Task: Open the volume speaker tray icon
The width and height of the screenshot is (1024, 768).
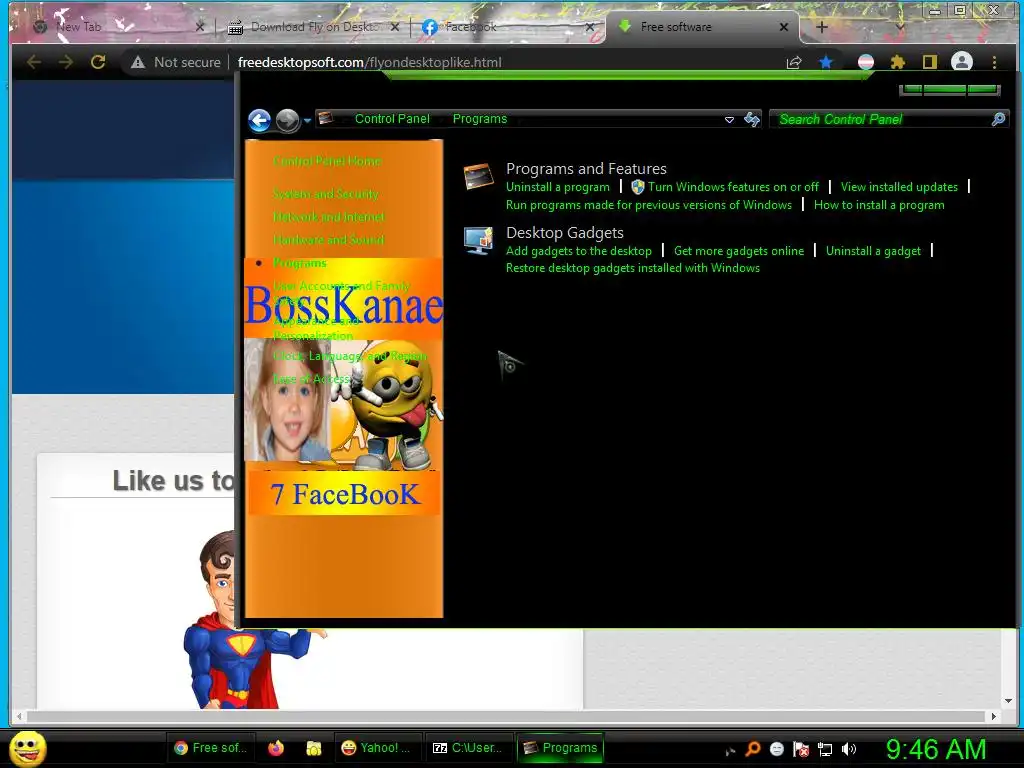Action: 849,749
